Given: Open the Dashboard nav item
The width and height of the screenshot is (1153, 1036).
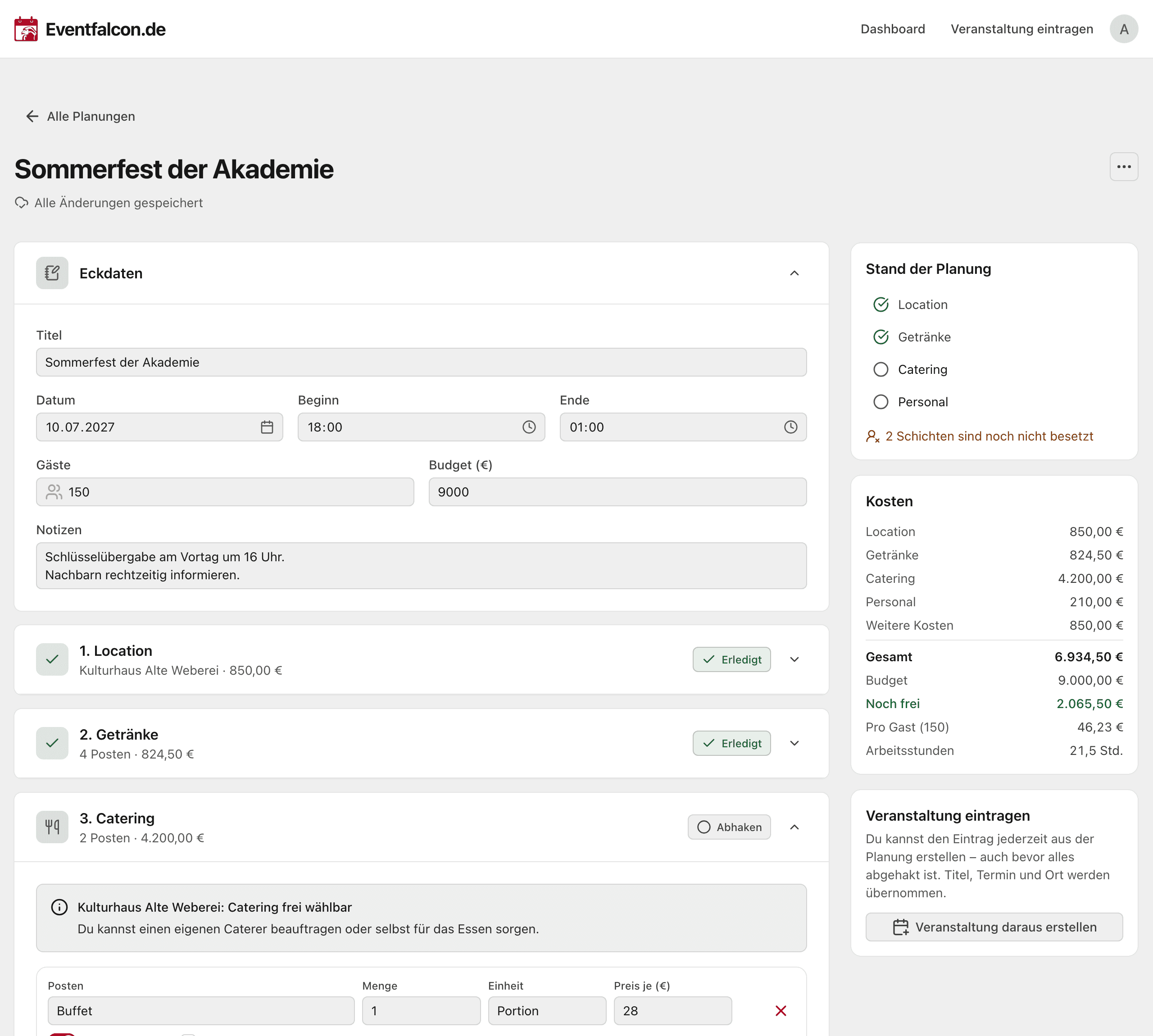Looking at the screenshot, I should click(892, 29).
